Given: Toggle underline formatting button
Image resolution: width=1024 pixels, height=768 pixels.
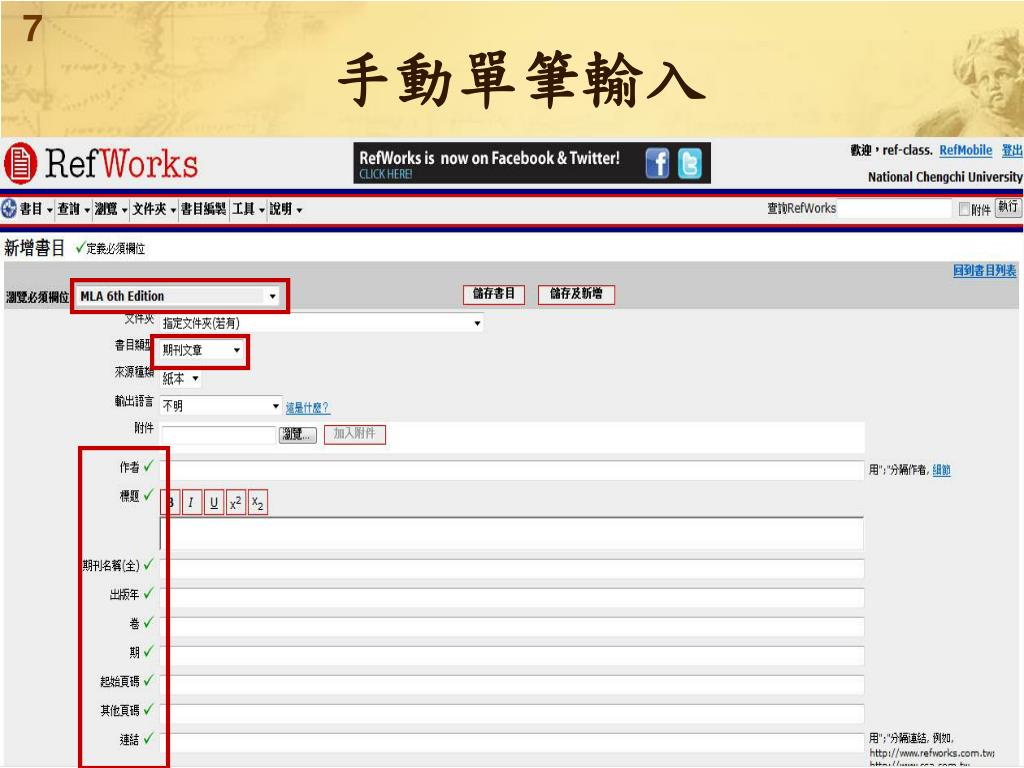Looking at the screenshot, I should (214, 502).
